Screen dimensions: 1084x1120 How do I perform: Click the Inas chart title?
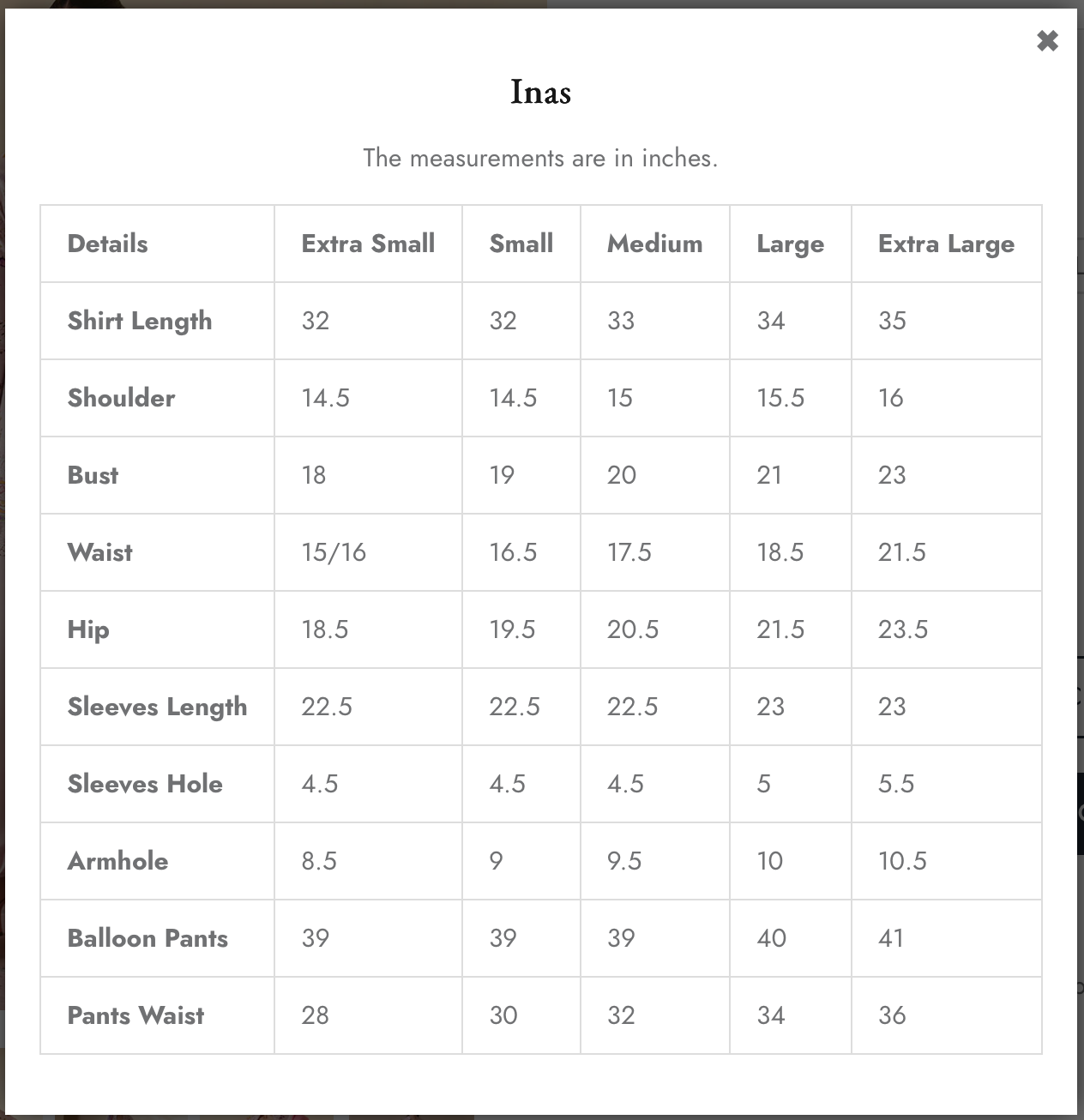[x=540, y=92]
